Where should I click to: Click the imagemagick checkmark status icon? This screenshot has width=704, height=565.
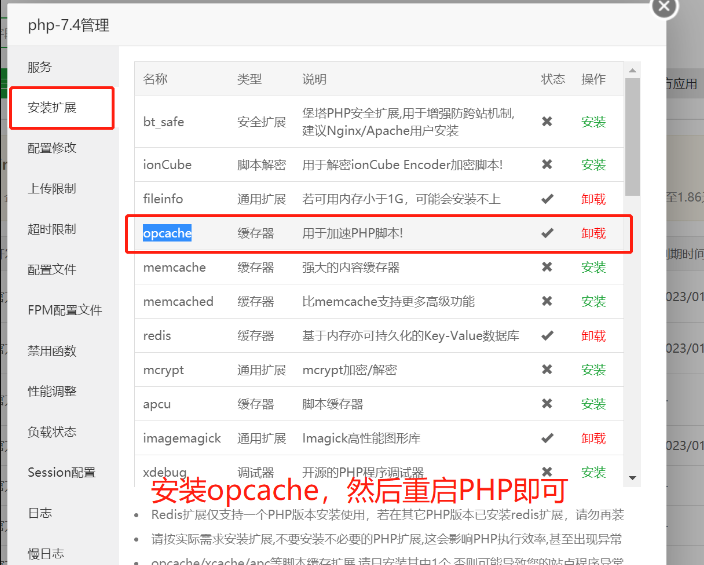point(547,437)
